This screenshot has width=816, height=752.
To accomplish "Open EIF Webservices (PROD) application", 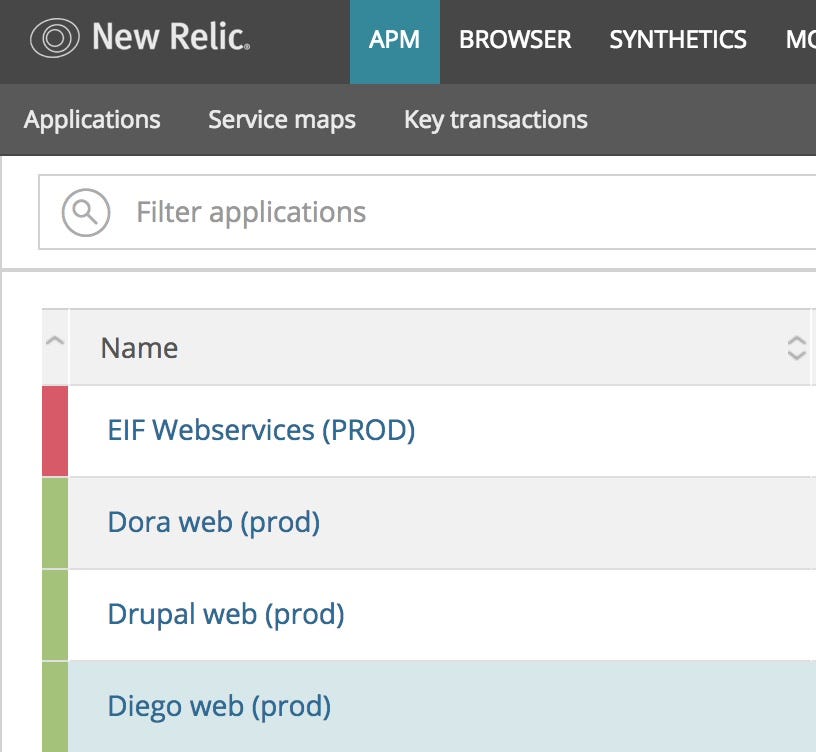I will point(261,430).
